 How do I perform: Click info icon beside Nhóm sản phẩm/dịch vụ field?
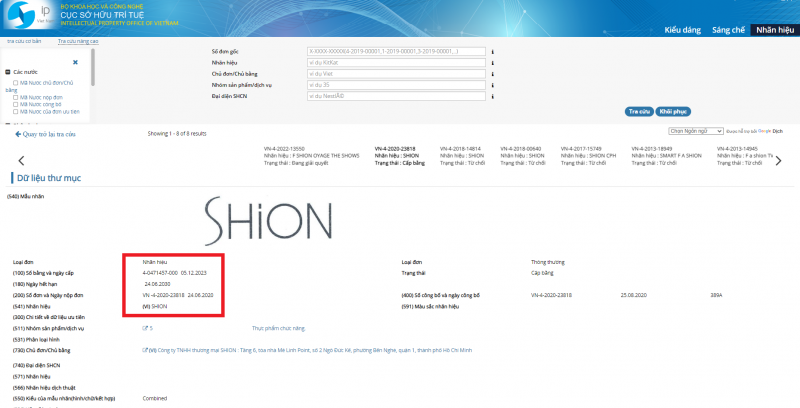pyautogui.click(x=494, y=85)
